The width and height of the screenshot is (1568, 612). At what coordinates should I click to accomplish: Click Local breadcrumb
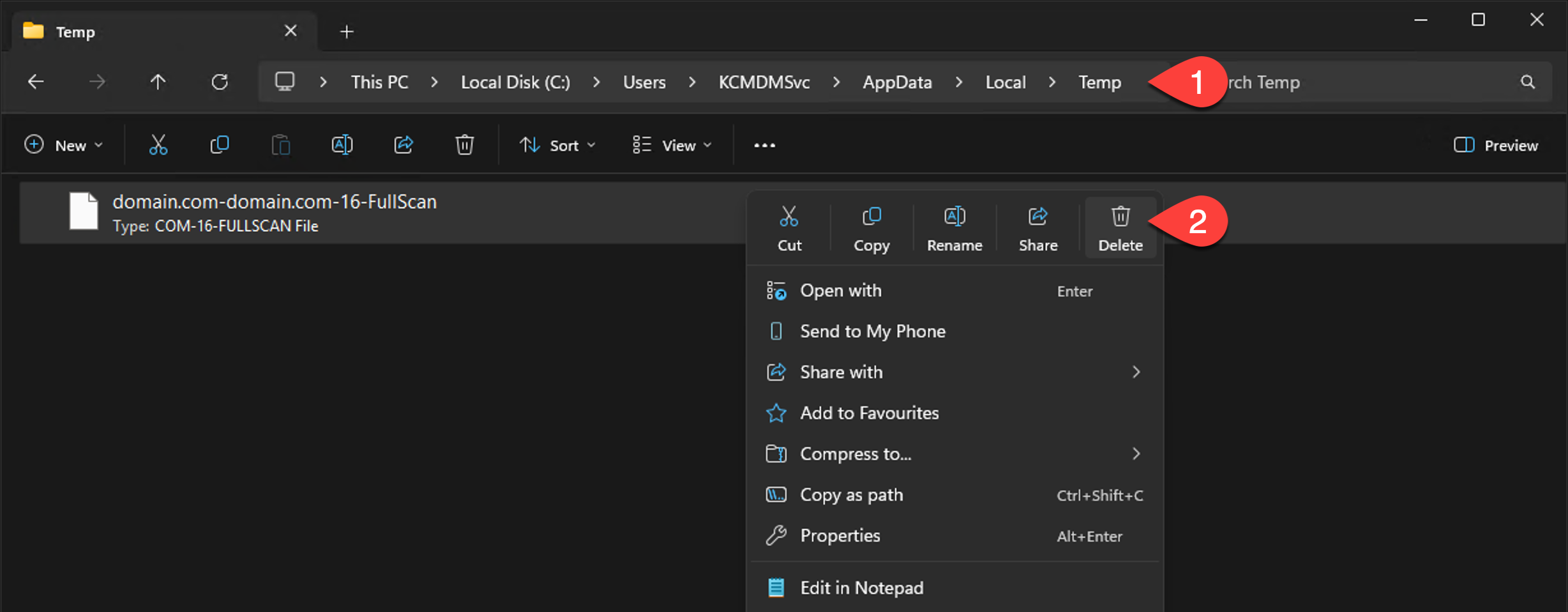[1006, 82]
